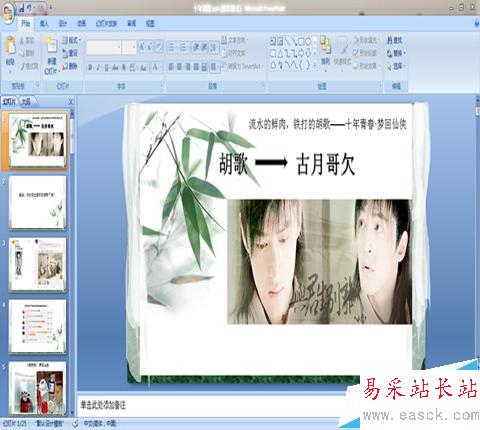This screenshot has height=430, width=480.
Task: Center the paragraph text
Action: [x=180, y=67]
